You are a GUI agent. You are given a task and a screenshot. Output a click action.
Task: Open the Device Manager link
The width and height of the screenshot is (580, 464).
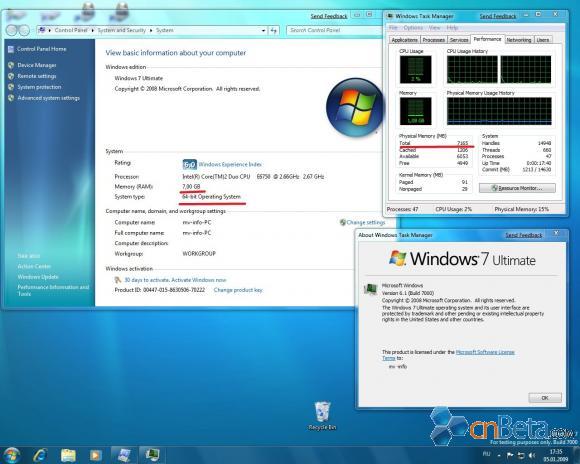point(37,65)
